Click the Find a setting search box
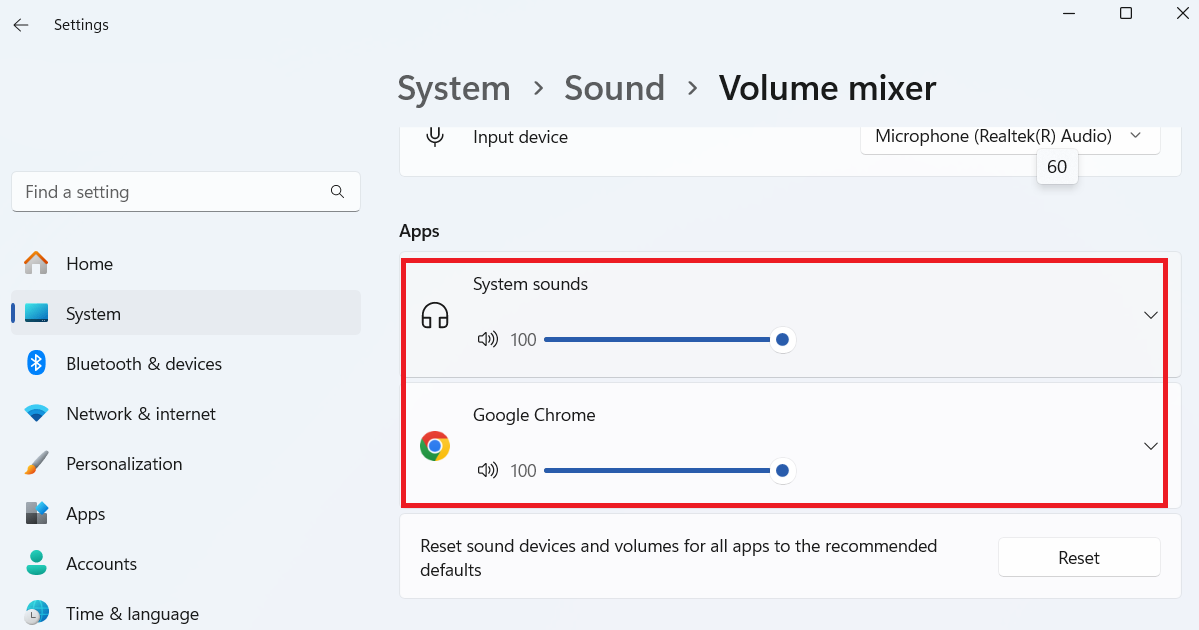 click(186, 191)
